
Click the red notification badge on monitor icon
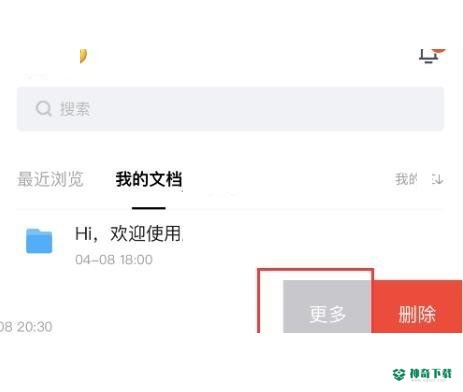pos(440,51)
